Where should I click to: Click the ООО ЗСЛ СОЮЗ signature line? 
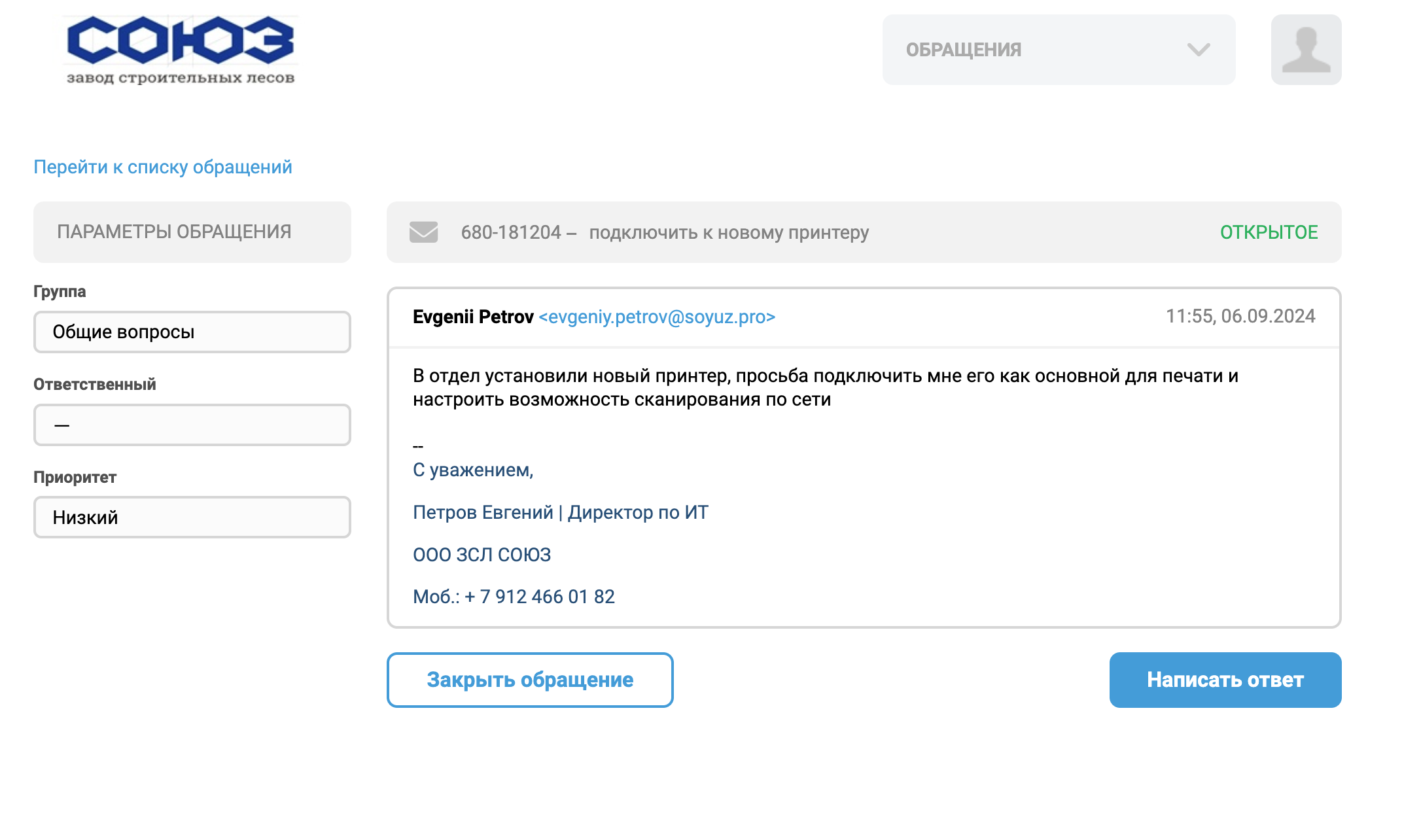click(x=482, y=555)
